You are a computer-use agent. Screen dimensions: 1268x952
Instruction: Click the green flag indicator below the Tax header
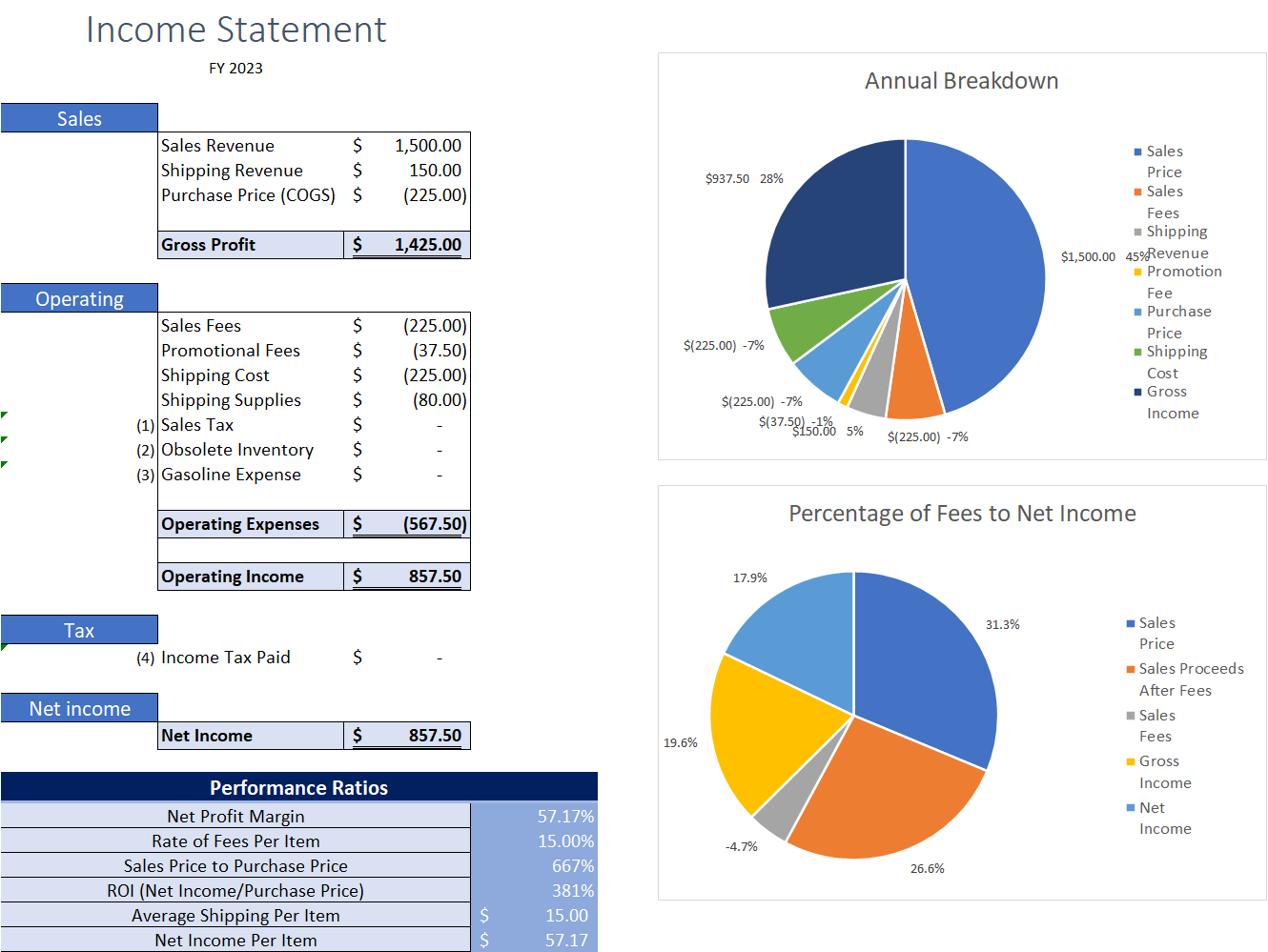[x=6, y=649]
